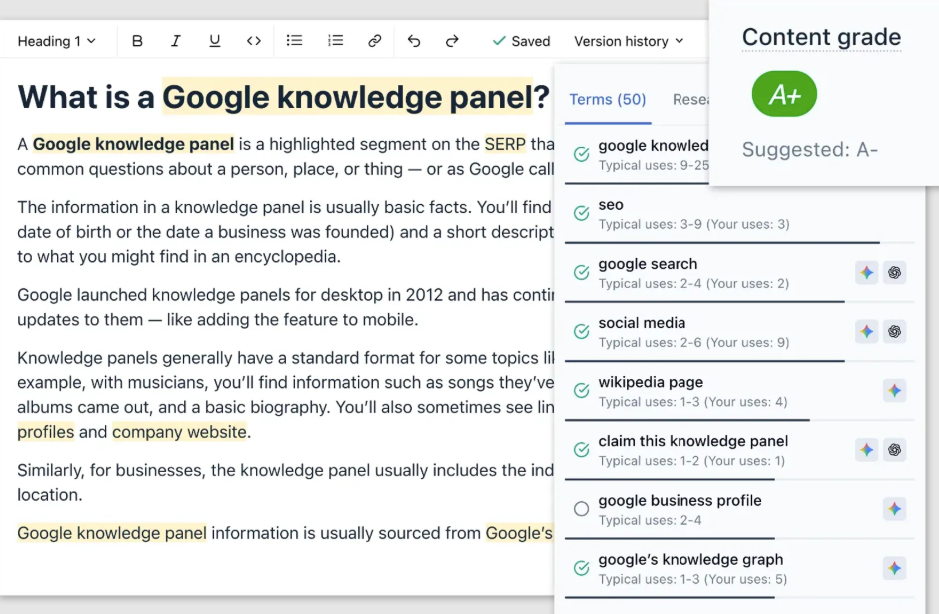Open the partially hidden Research tab

(x=690, y=99)
